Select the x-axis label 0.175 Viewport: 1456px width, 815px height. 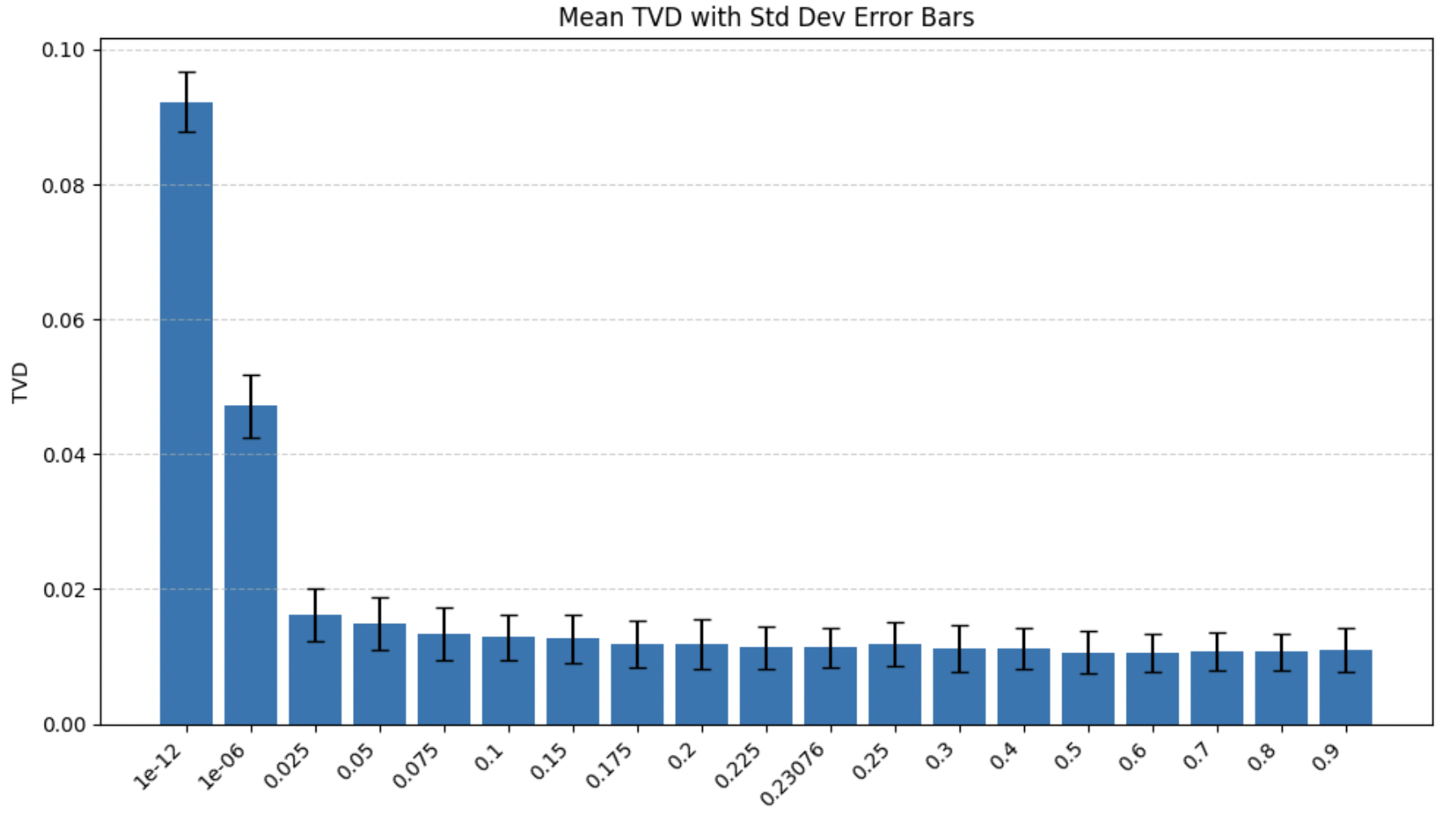click(609, 765)
